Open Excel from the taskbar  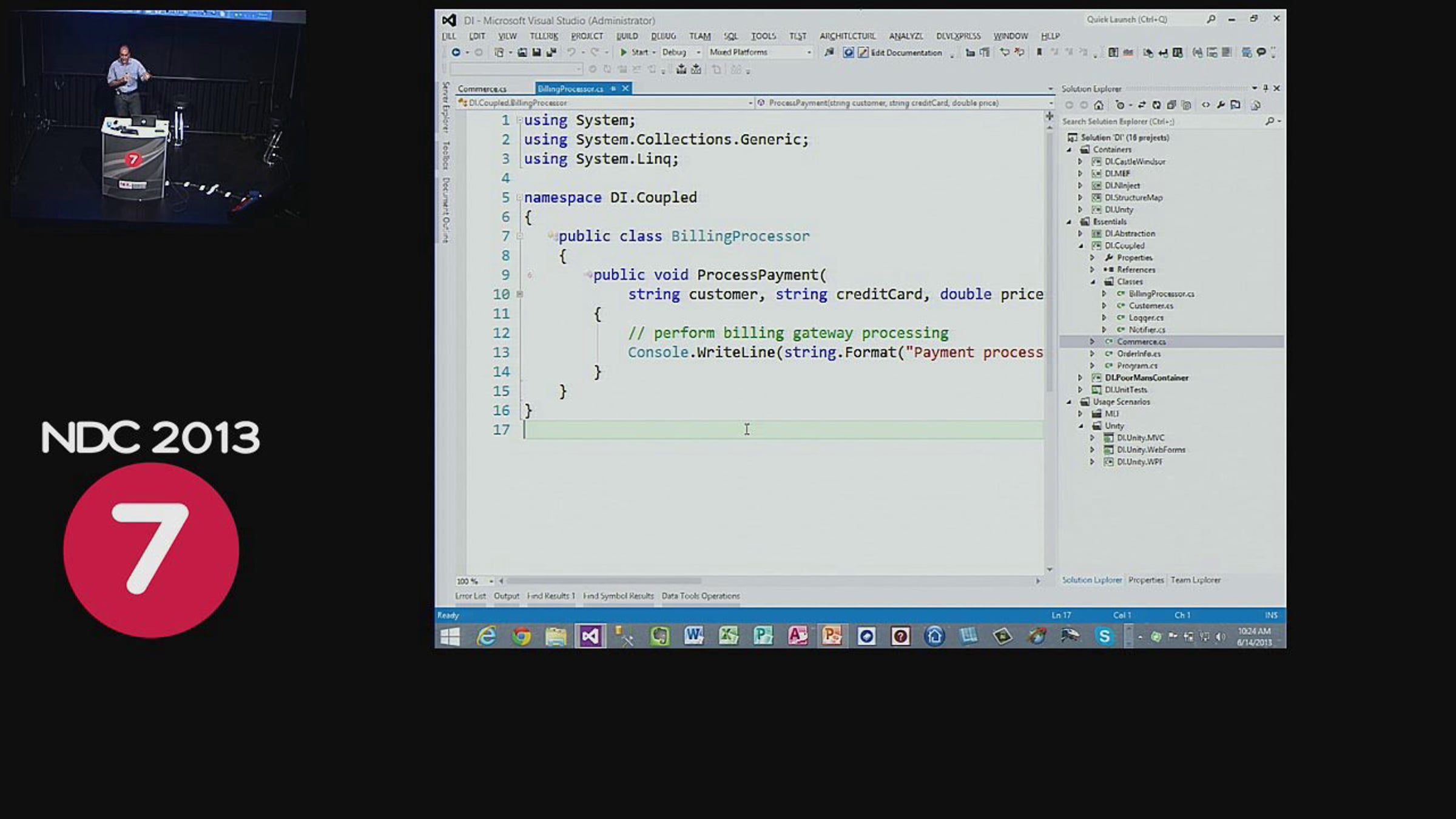pyautogui.click(x=728, y=636)
